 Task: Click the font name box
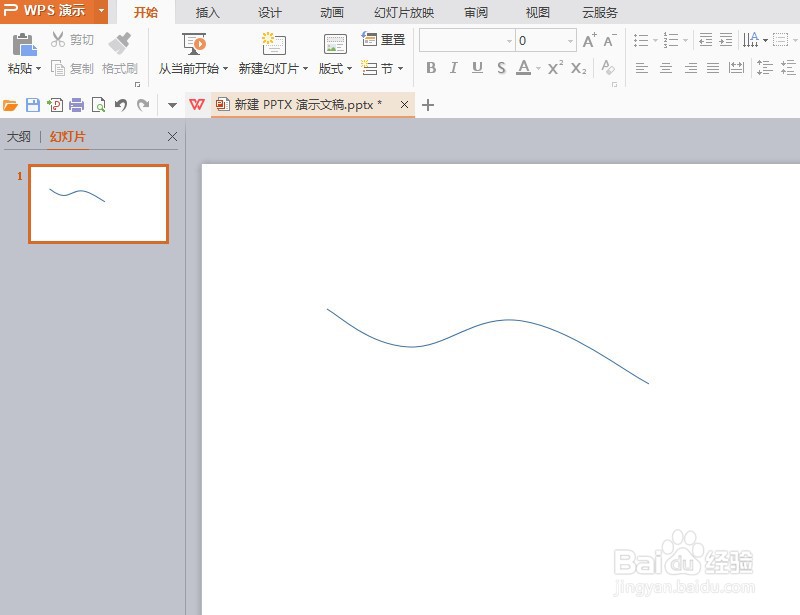point(467,40)
